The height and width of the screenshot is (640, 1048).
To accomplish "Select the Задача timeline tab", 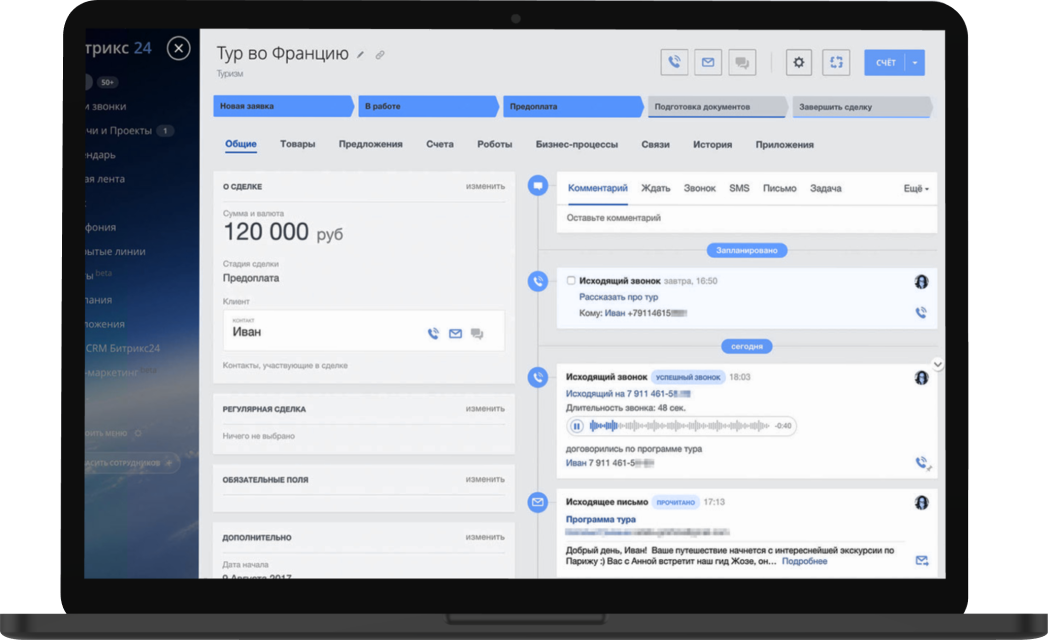I will point(825,188).
